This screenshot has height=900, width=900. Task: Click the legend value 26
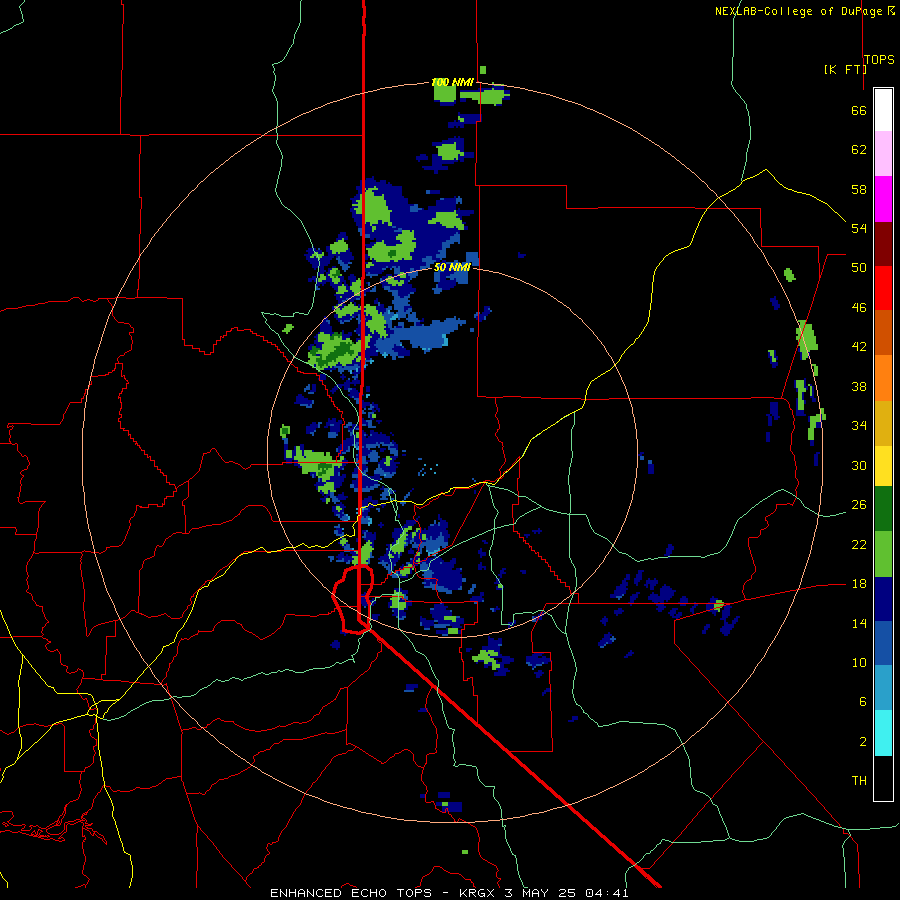pos(859,505)
